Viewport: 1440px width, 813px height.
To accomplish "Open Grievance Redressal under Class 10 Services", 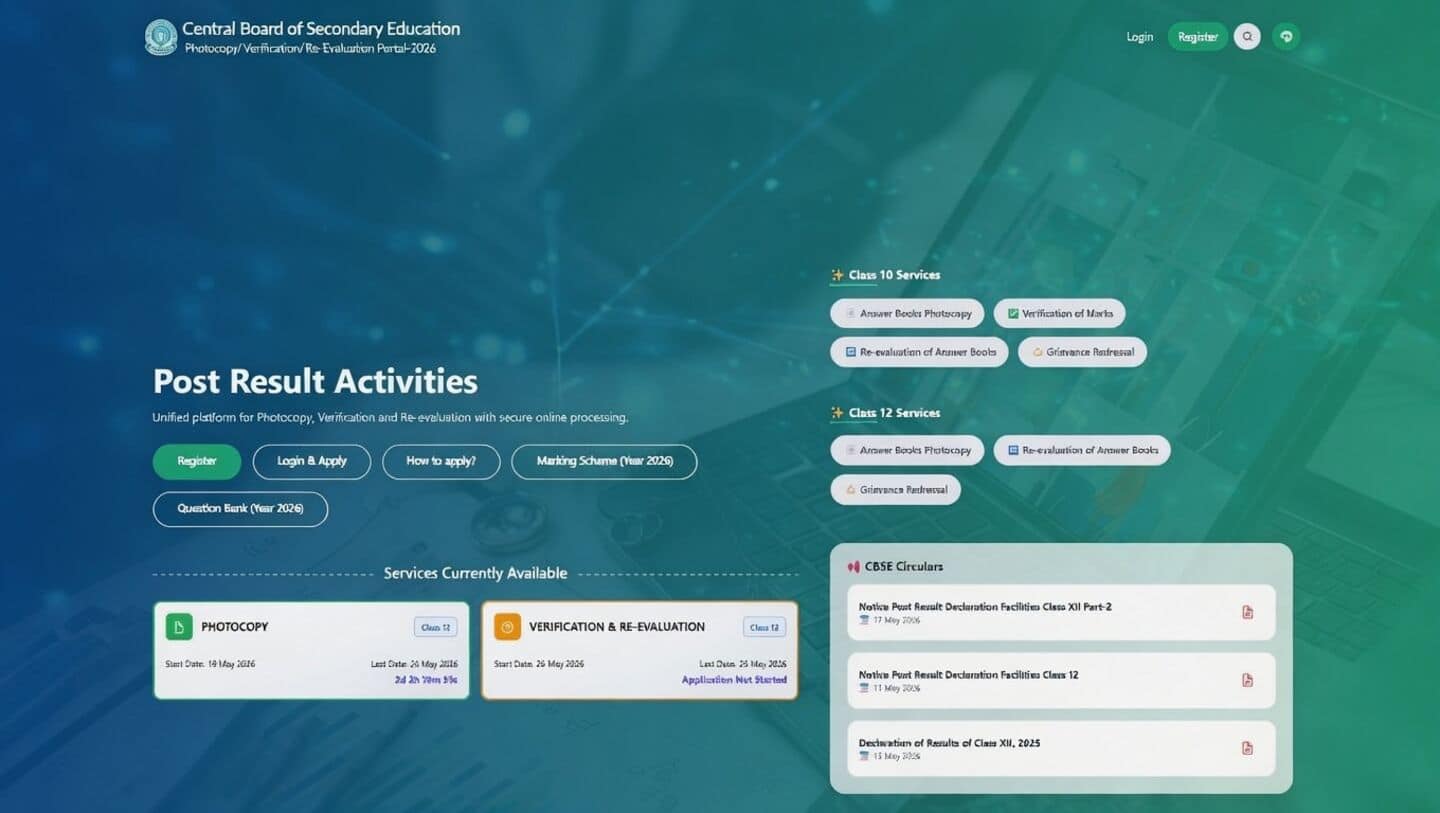I will [1082, 352].
